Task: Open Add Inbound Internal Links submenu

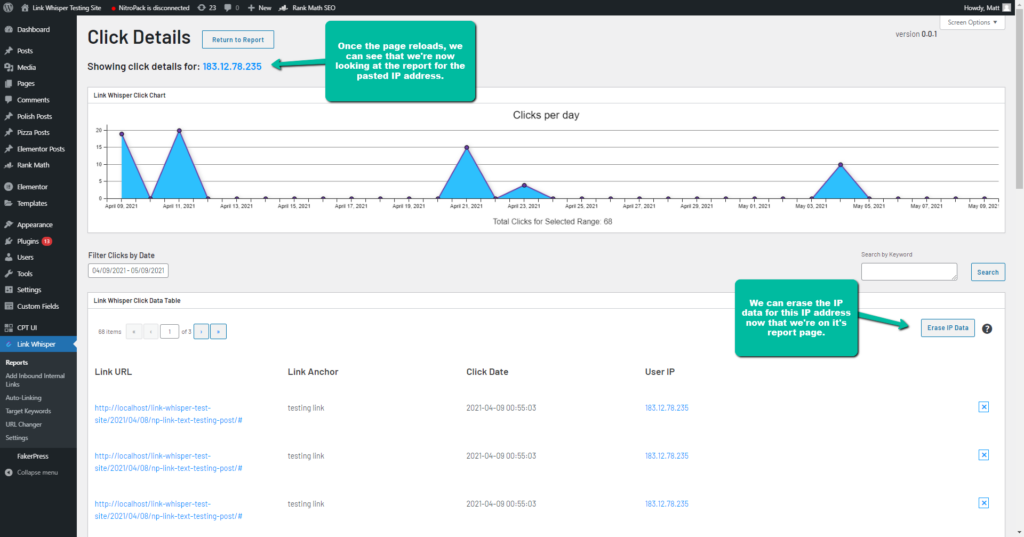Action: 35,380
